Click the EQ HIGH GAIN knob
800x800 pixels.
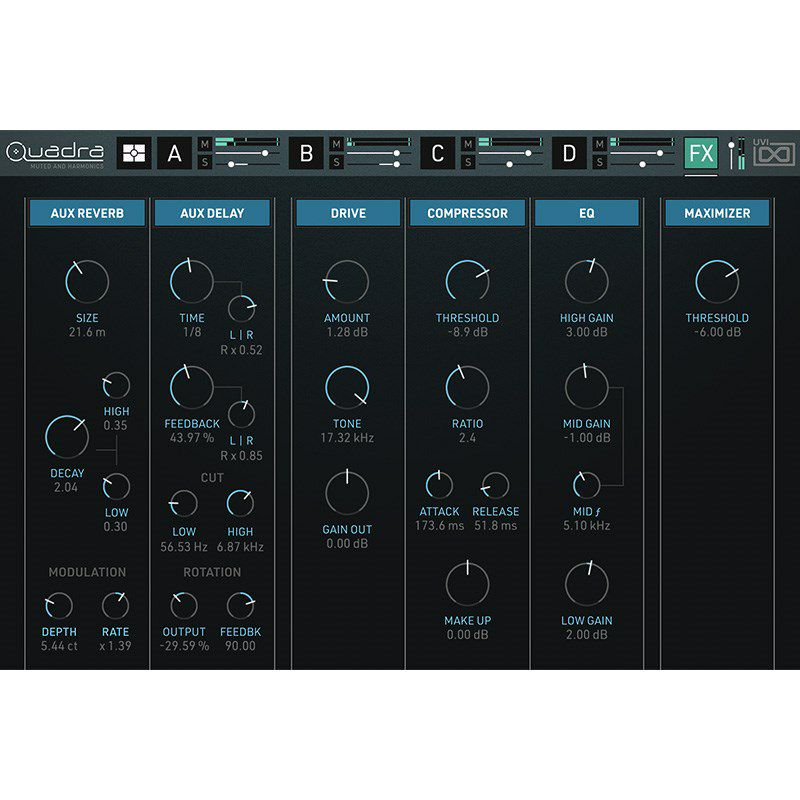coord(587,282)
